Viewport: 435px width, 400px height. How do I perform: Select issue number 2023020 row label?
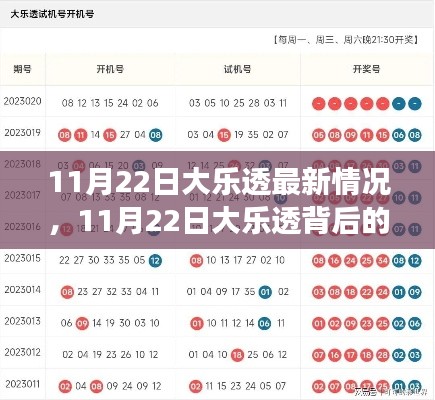click(x=22, y=101)
